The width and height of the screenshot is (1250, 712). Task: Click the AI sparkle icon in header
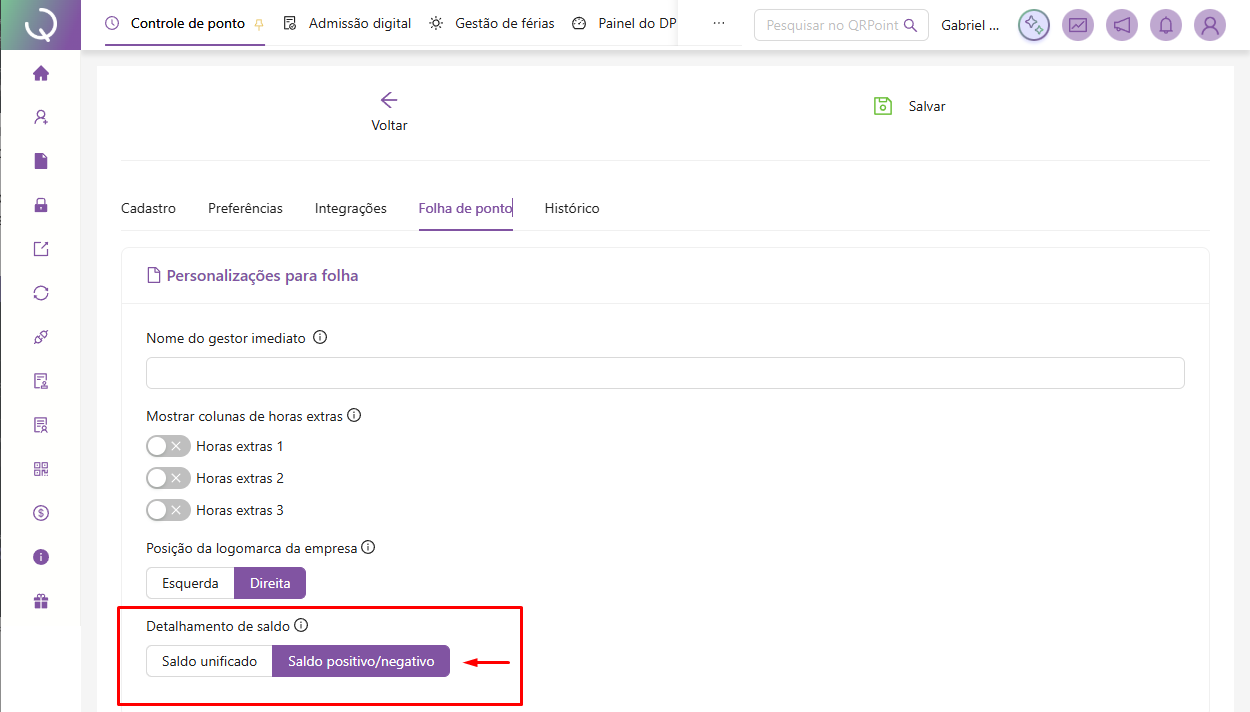[x=1034, y=25]
